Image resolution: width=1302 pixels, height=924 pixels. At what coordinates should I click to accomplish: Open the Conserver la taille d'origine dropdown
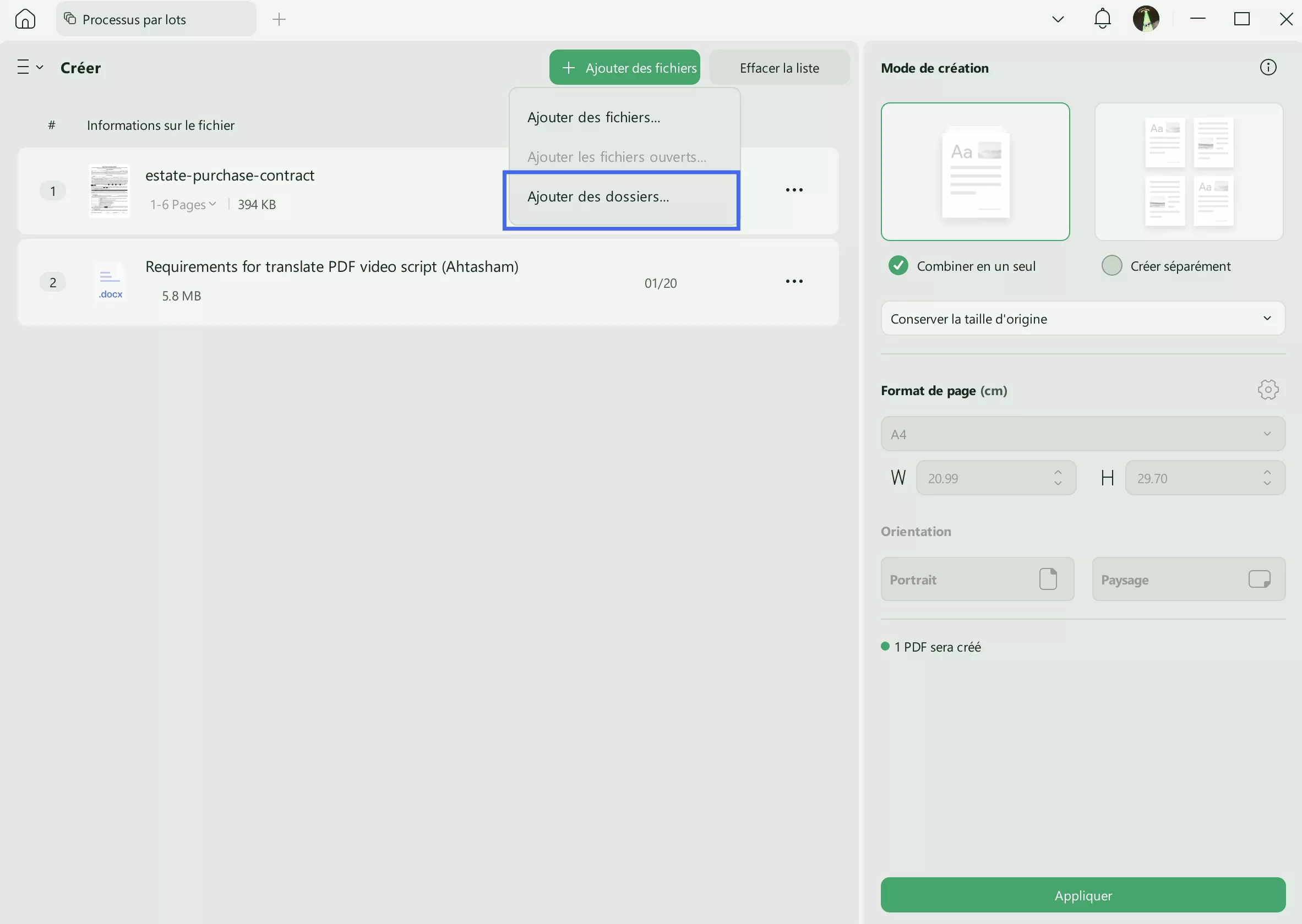[x=1082, y=319]
